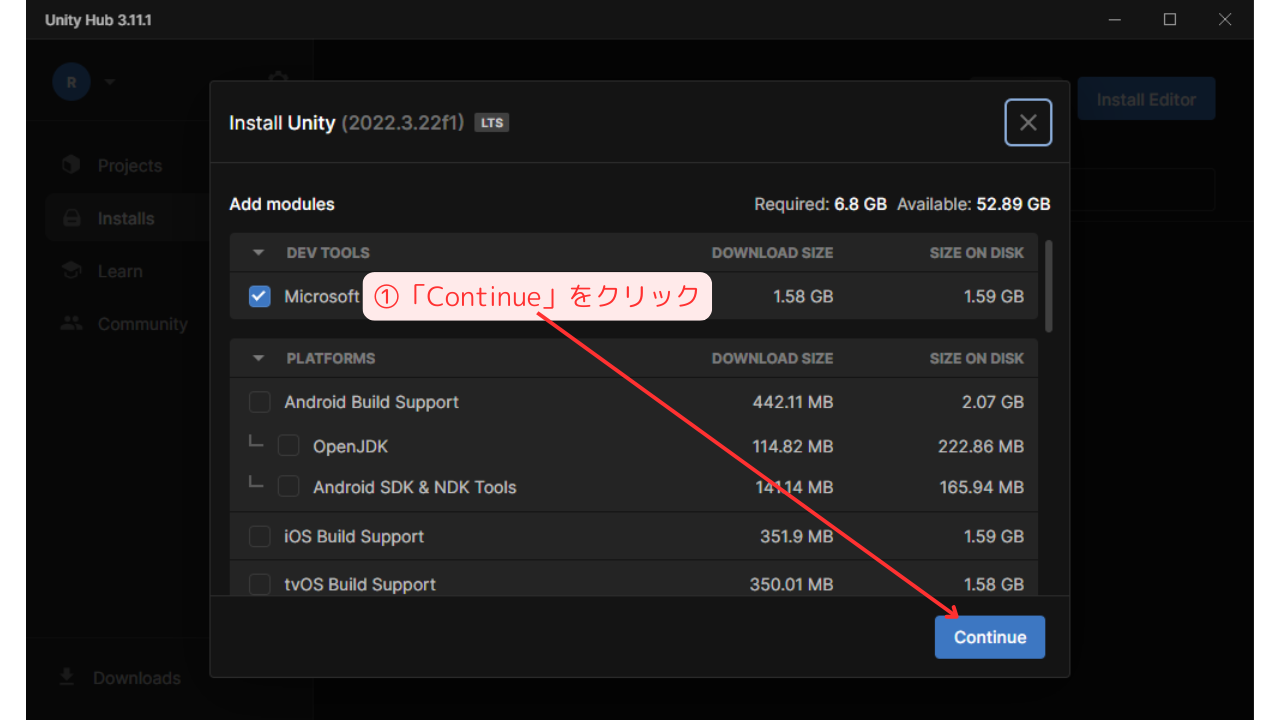Viewport: 1280px width, 720px height.
Task: Click the module list vertical scrollbar
Action: pyautogui.click(x=1048, y=285)
